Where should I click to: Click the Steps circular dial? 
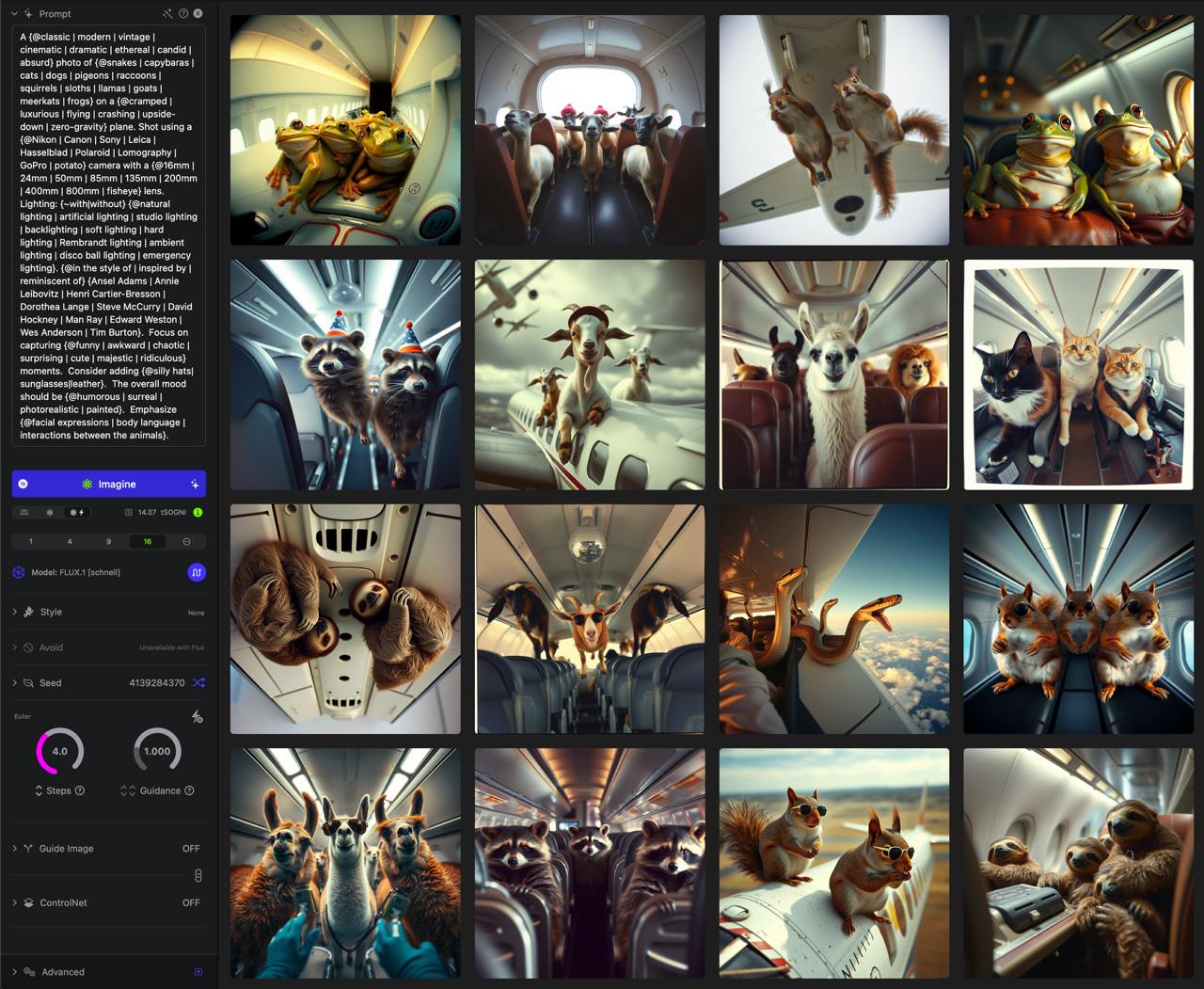59,751
